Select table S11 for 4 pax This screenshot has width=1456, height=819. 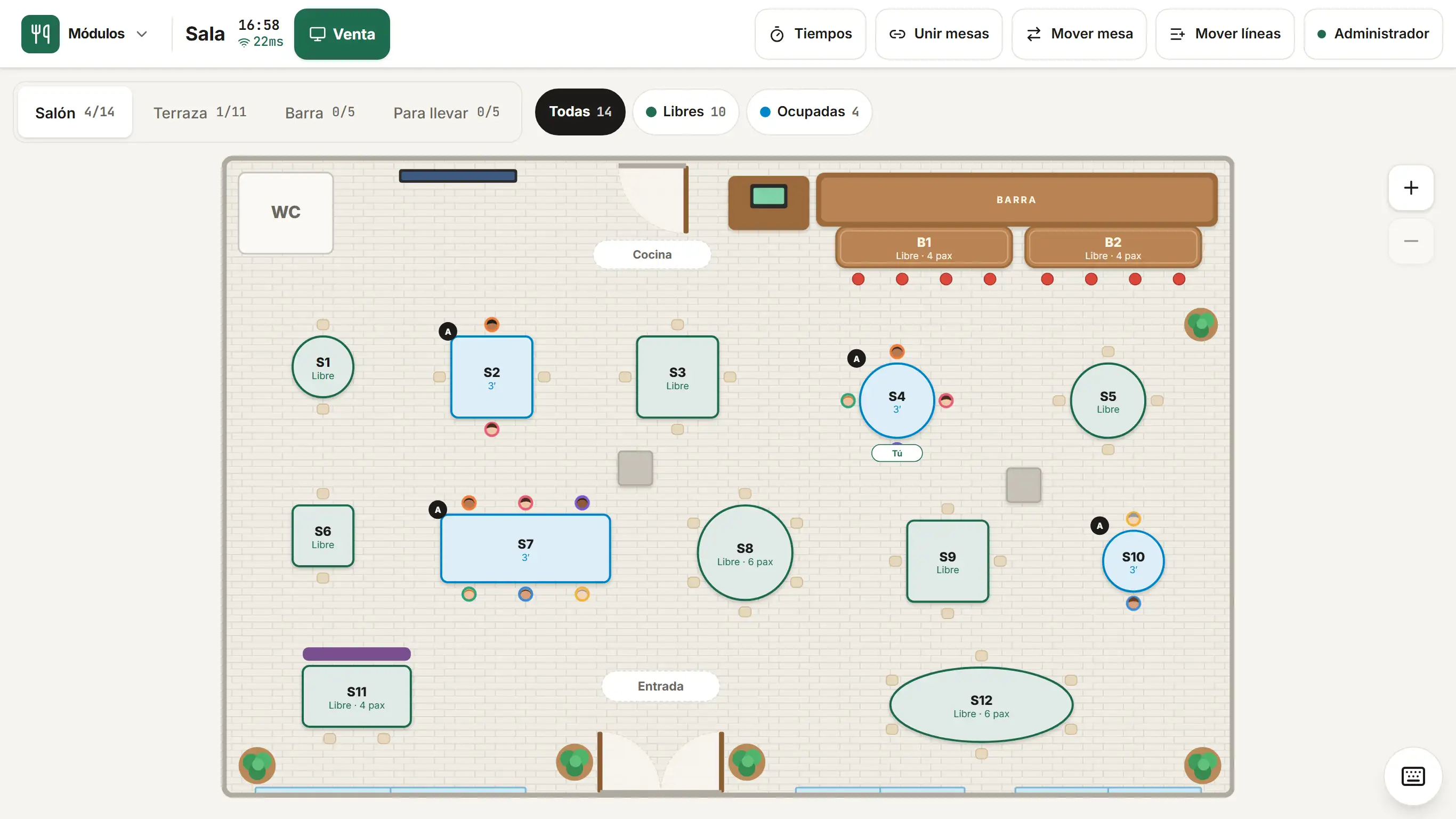[357, 697]
